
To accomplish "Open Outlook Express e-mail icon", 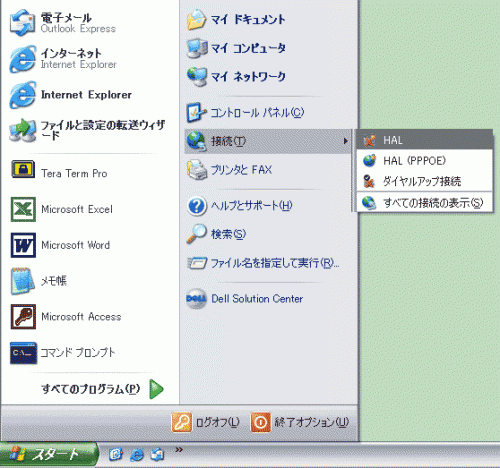I will 22,23.
